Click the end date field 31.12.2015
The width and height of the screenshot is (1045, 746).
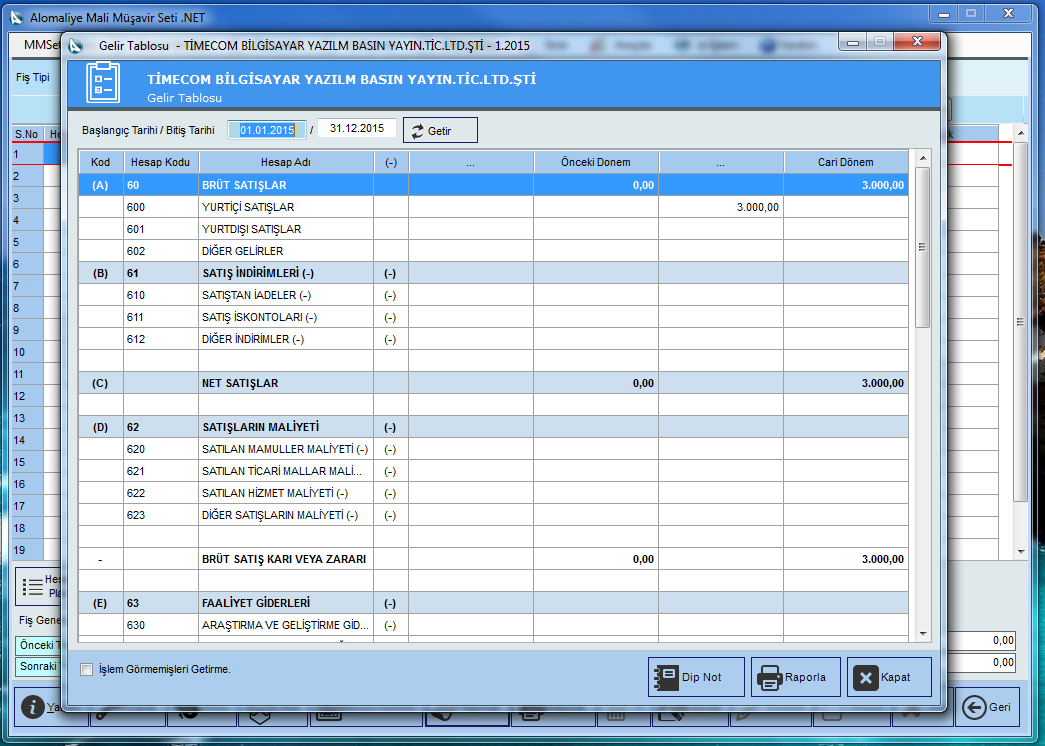[x=357, y=128]
